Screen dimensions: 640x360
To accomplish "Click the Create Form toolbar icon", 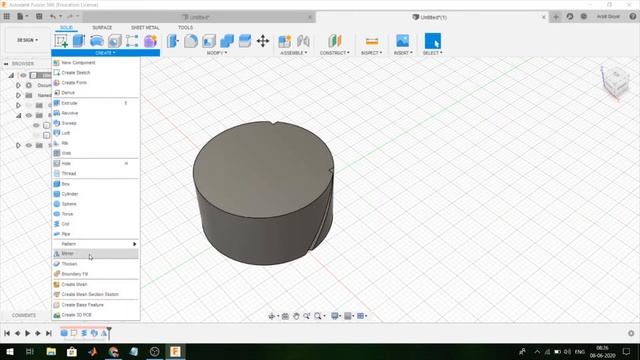I will pos(150,41).
